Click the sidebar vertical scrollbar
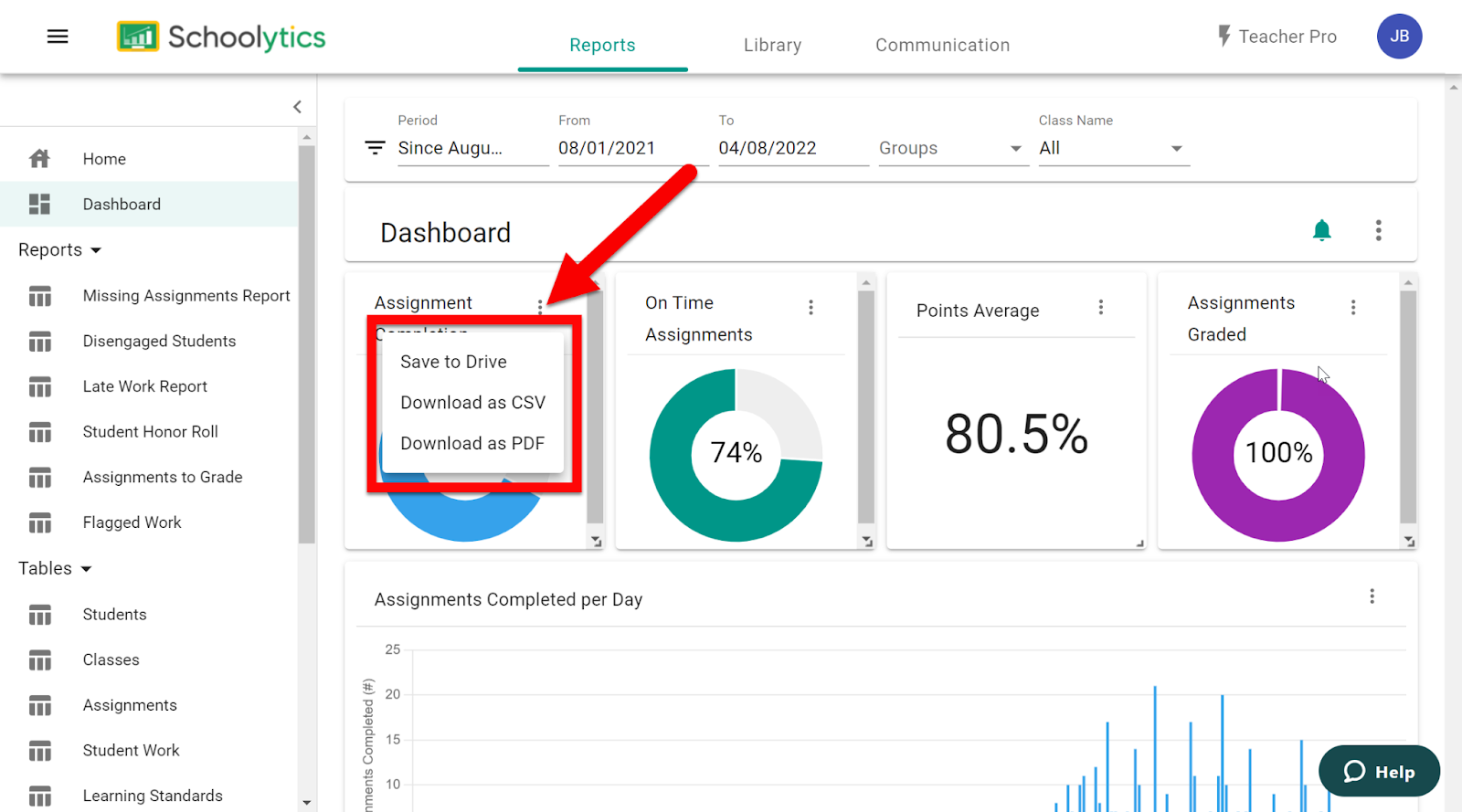The height and width of the screenshot is (812, 1462). [306, 345]
